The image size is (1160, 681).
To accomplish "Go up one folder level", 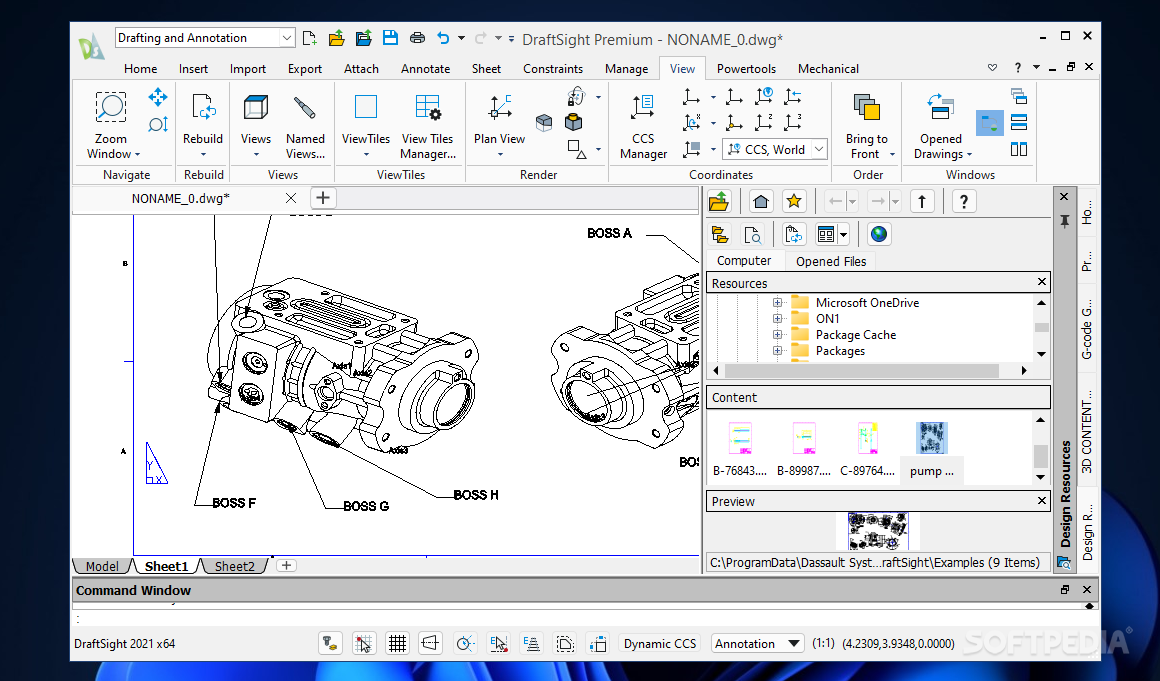I will [x=922, y=201].
